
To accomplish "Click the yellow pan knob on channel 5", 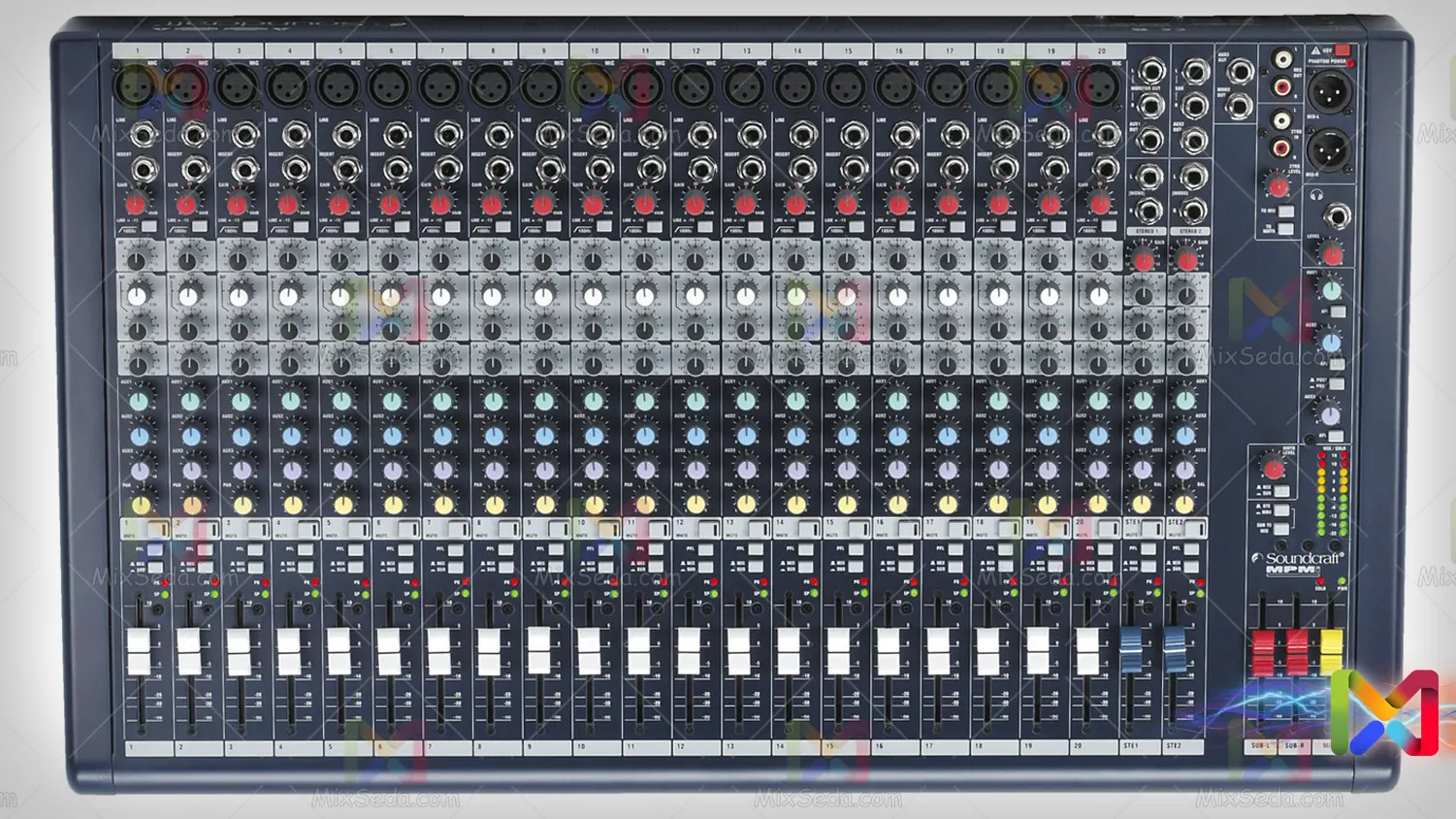I will (x=343, y=505).
